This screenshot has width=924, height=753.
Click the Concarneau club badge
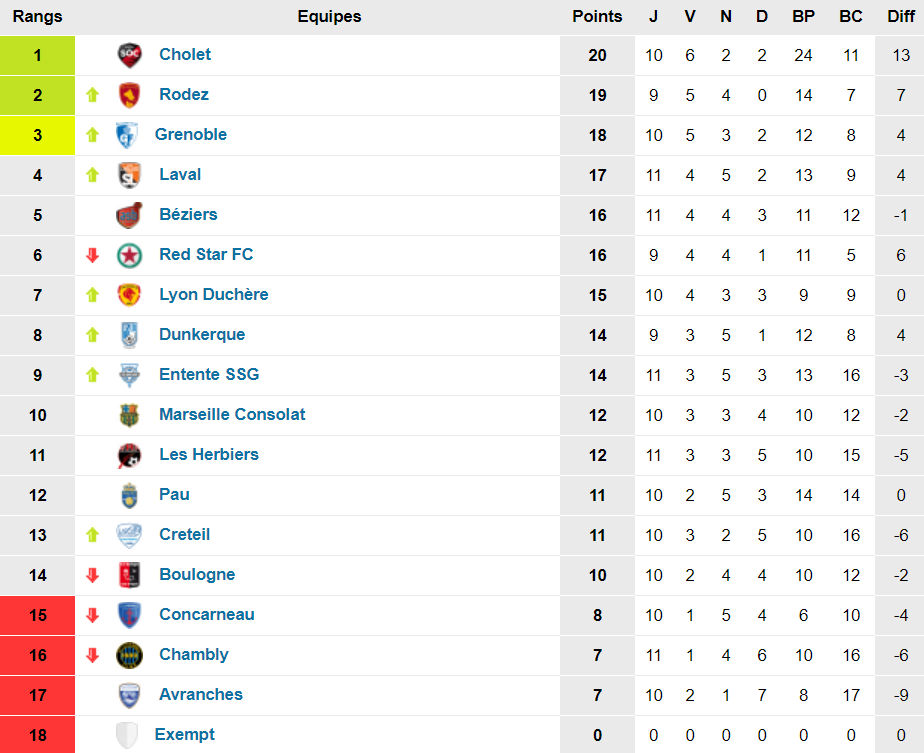pos(129,615)
